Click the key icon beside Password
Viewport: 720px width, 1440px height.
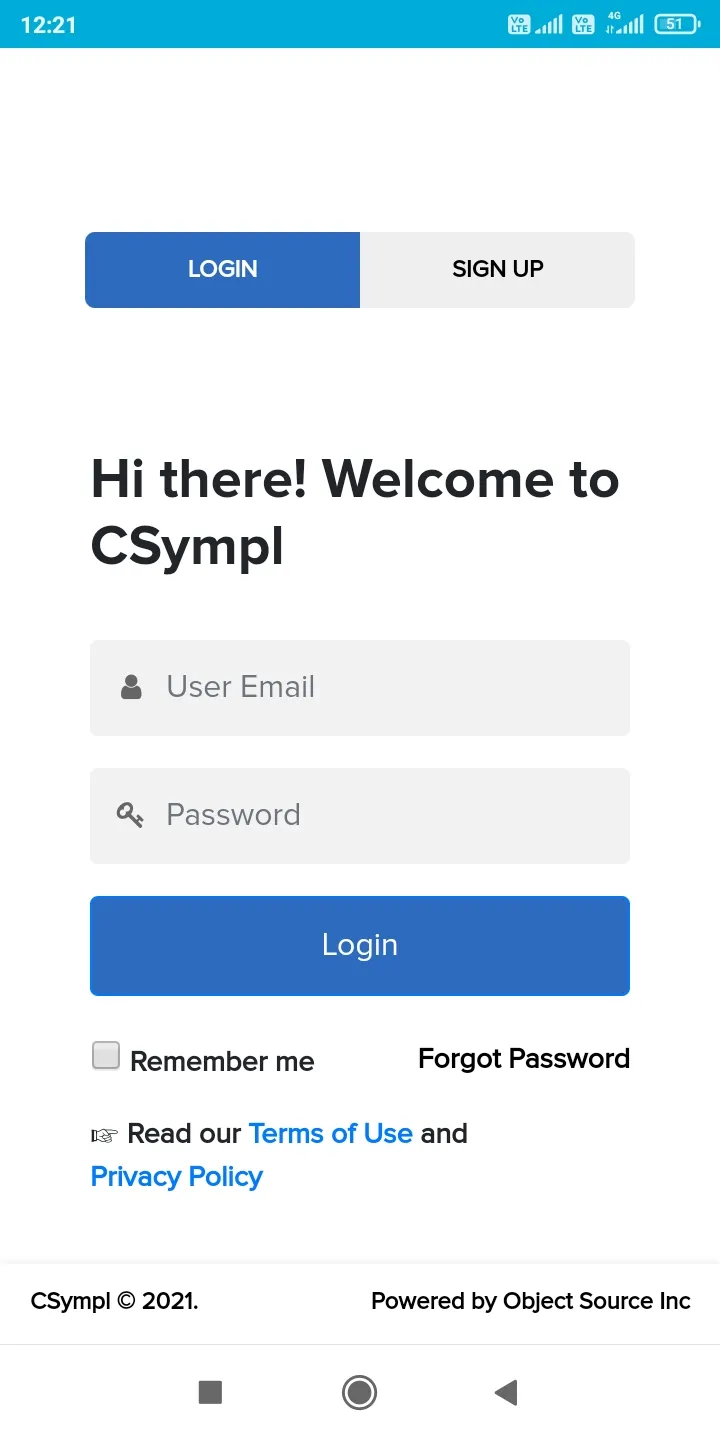[130, 815]
